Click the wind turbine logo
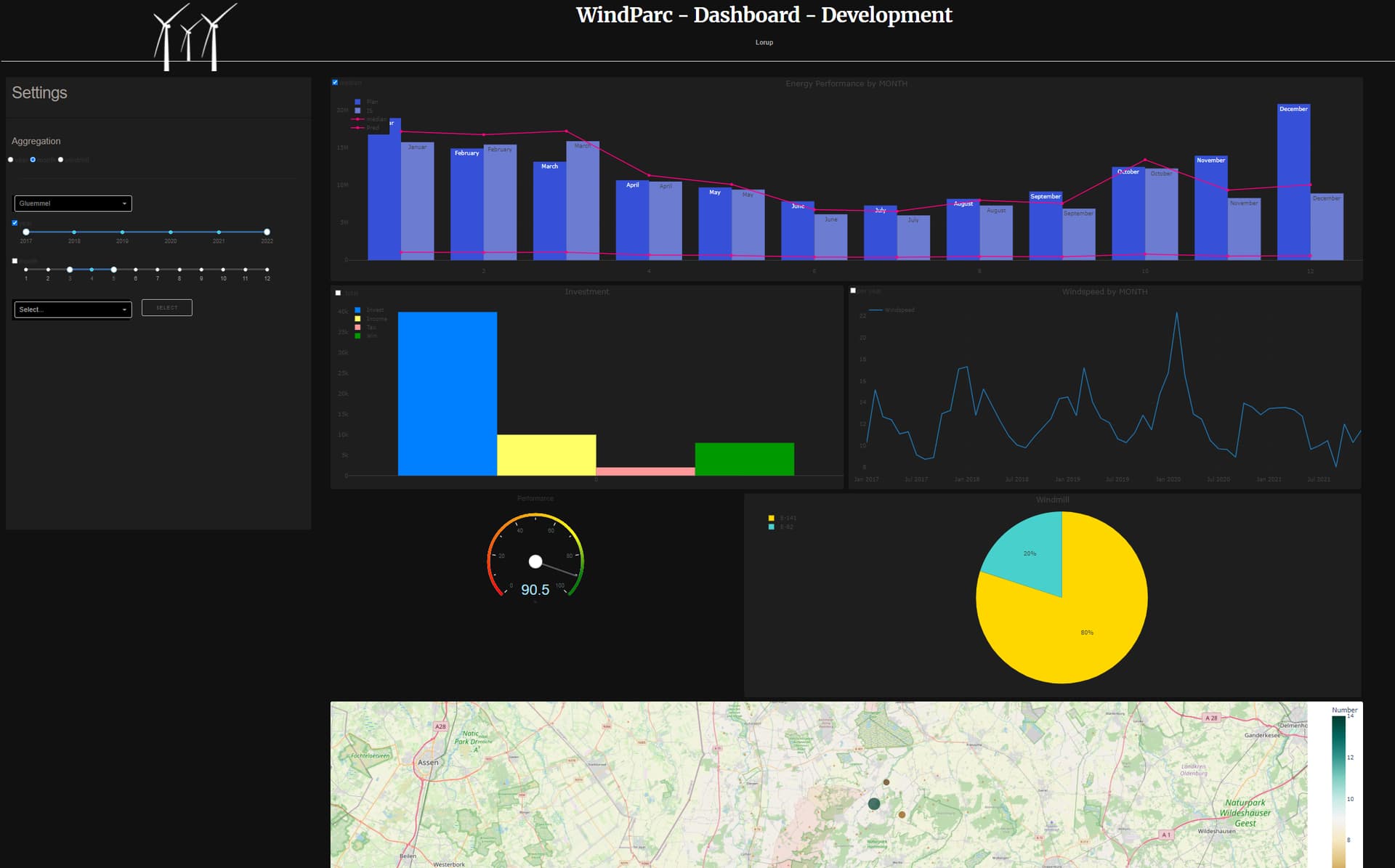The width and height of the screenshot is (1395, 868). pyautogui.click(x=193, y=36)
